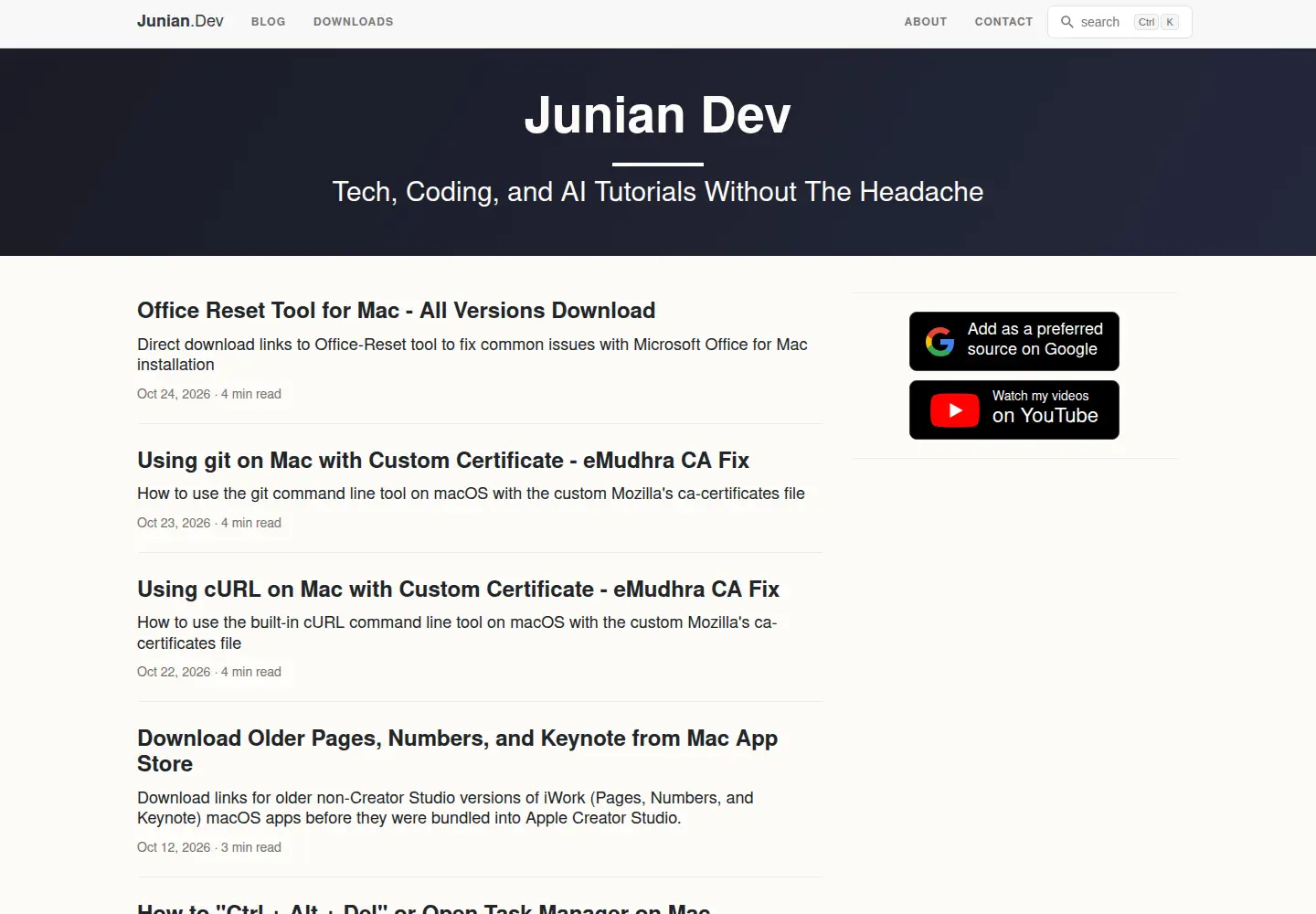The width and height of the screenshot is (1316, 914).
Task: Click the hero tagline about AI Tutorials
Action: pos(658,192)
